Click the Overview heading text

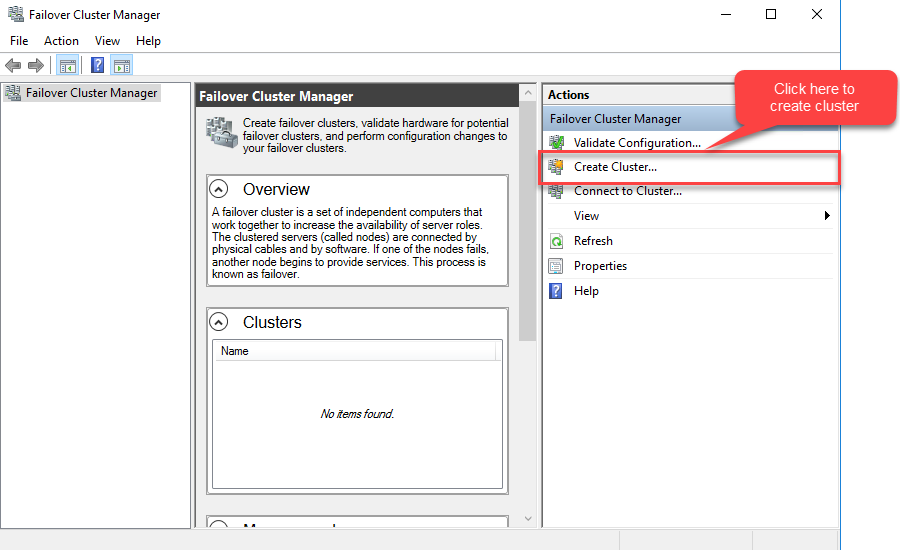tap(276, 189)
